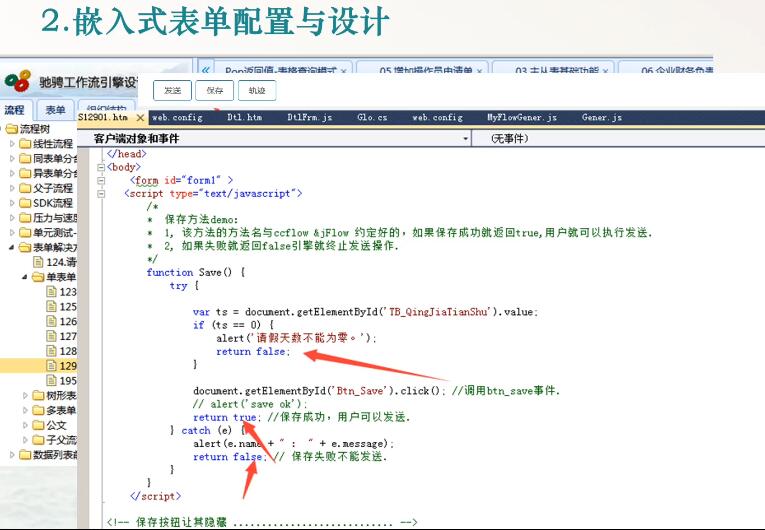
Task: Click the SDK流程 folder icon
Action: 25,203
